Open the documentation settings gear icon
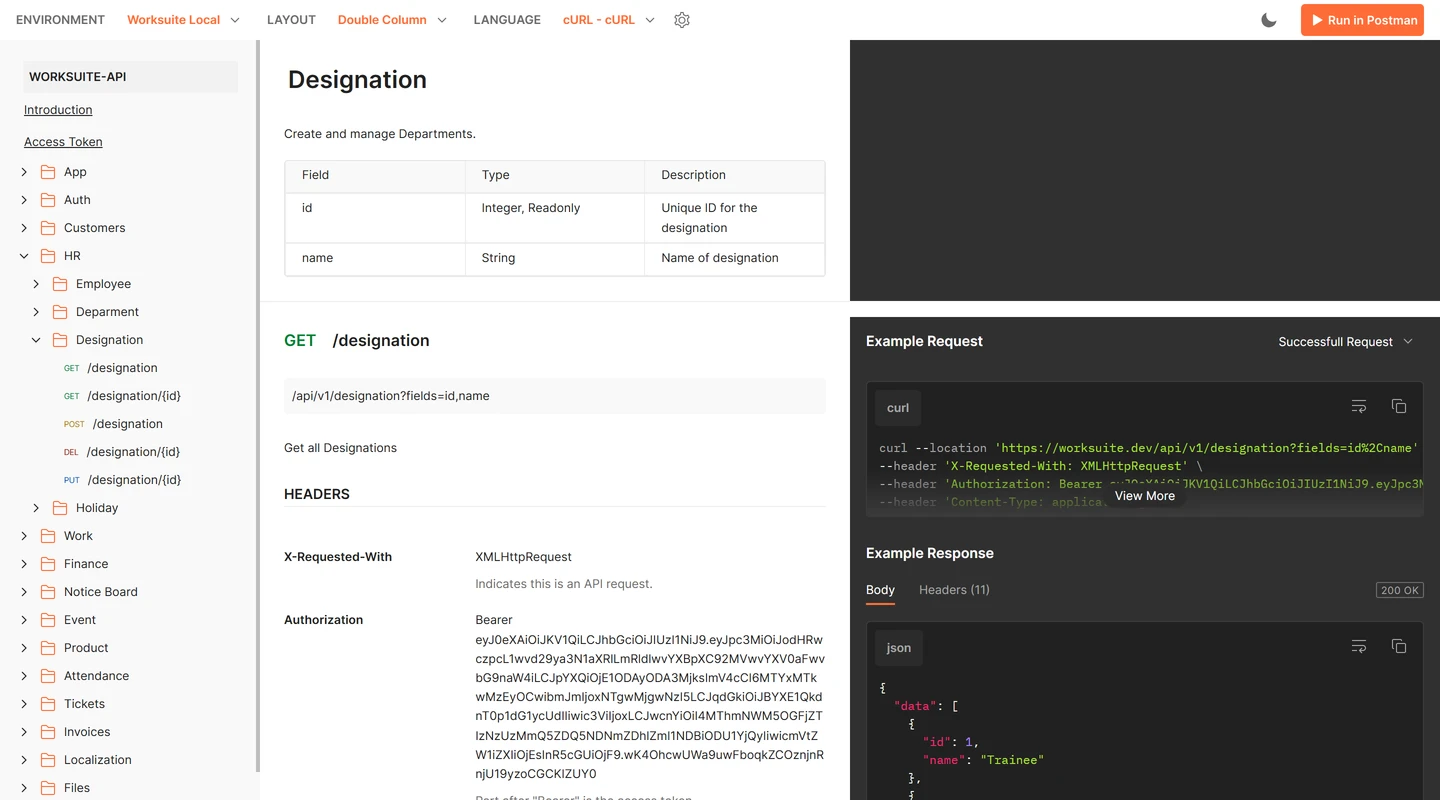The width and height of the screenshot is (1440, 800). point(682,20)
